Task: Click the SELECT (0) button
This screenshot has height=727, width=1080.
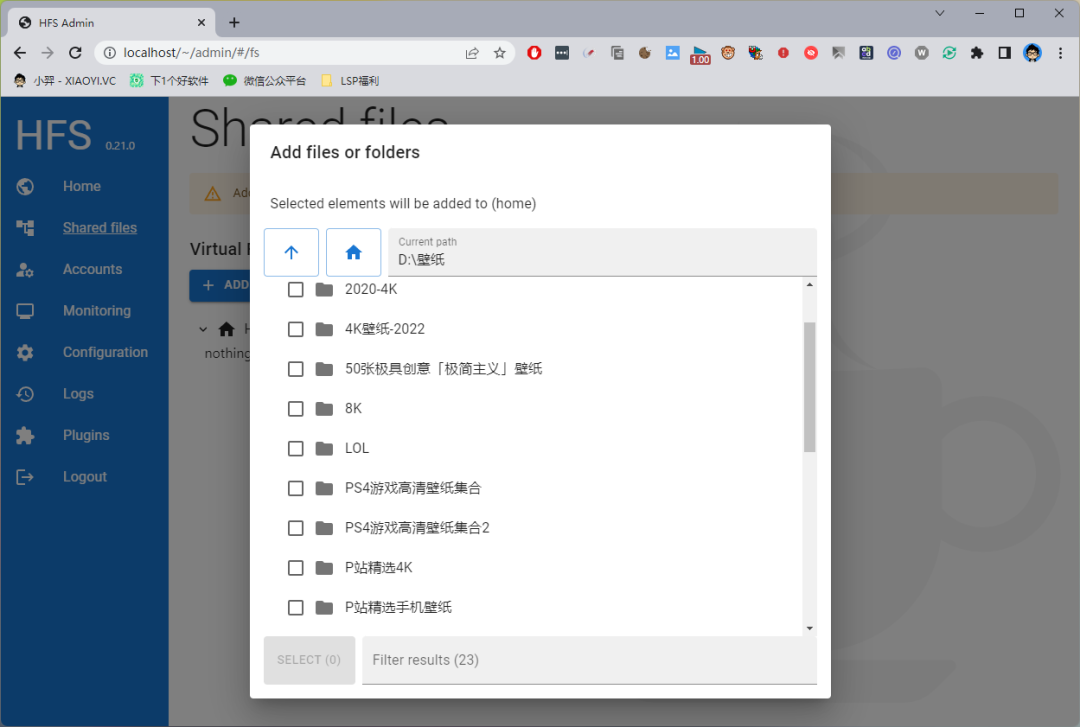Action: pos(309,660)
